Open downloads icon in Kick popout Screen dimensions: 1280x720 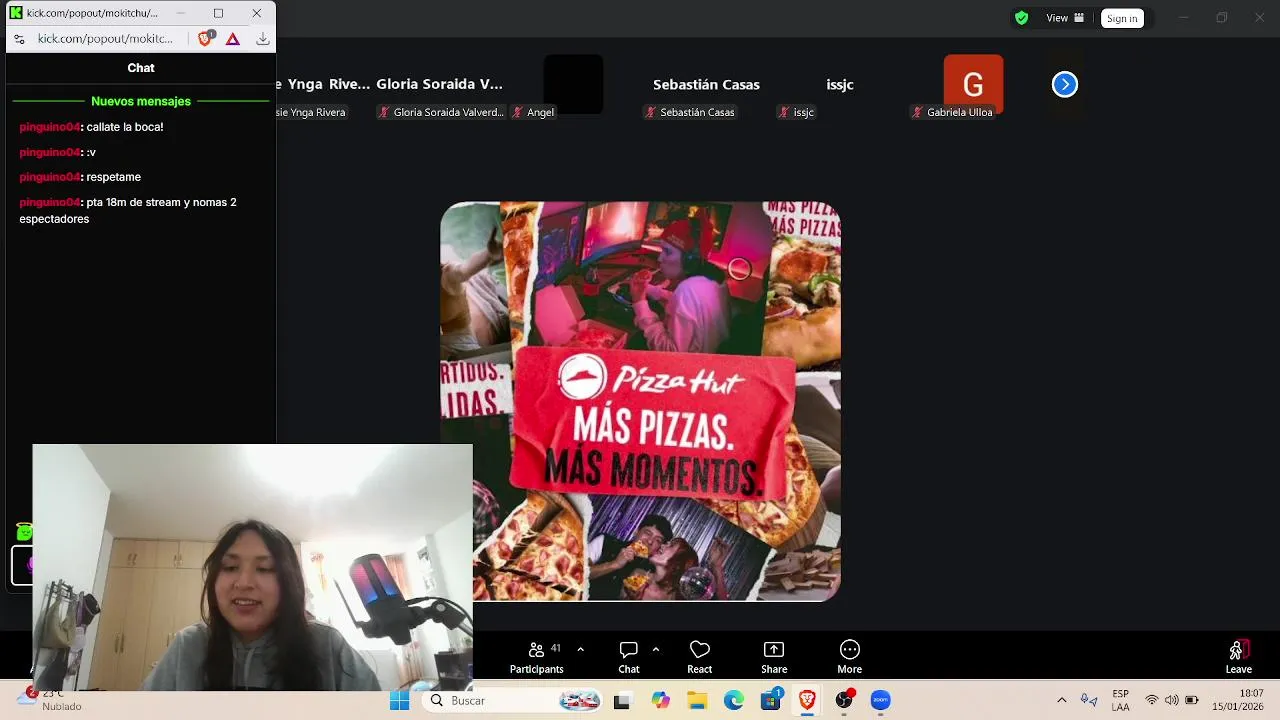[263, 39]
